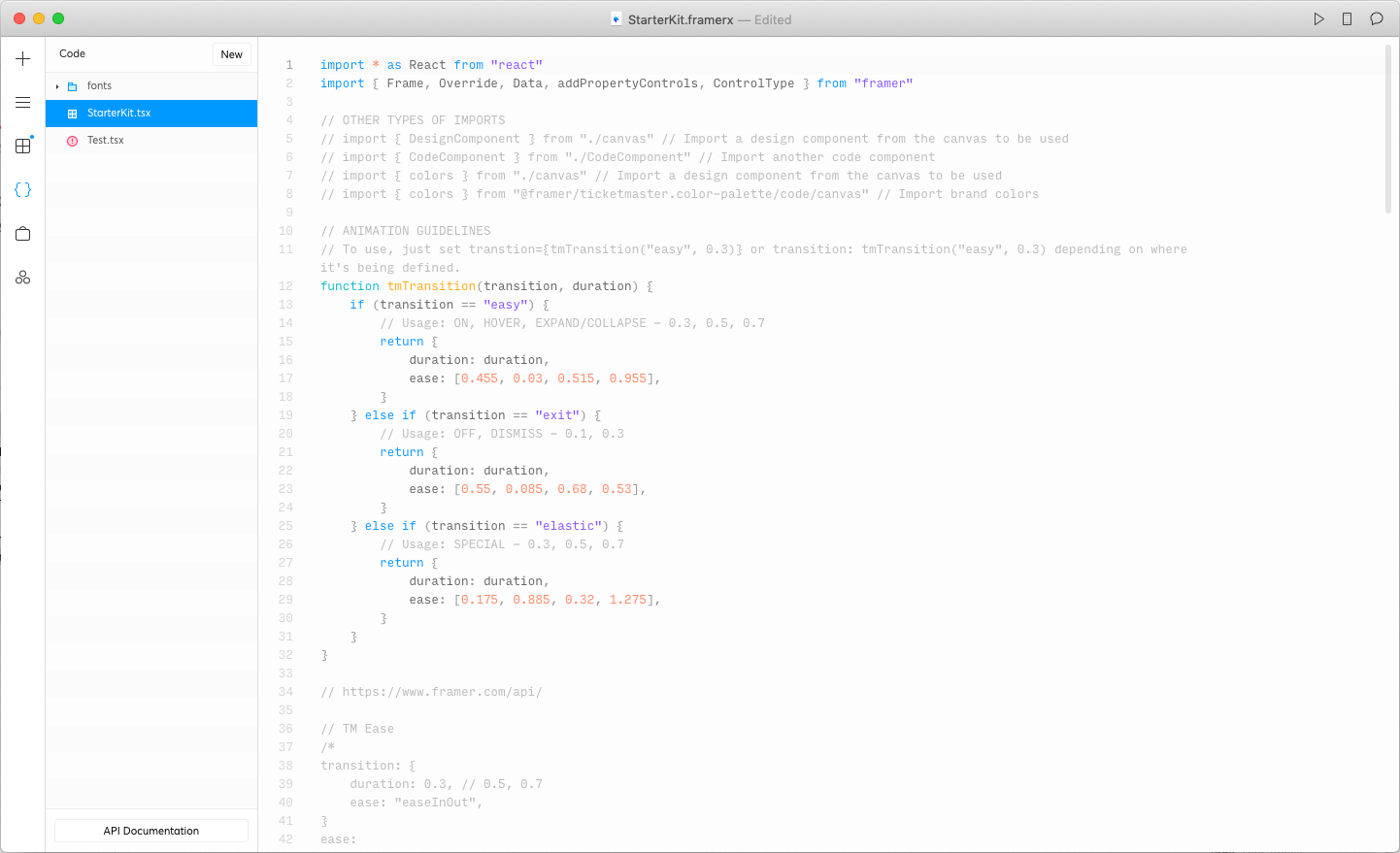This screenshot has width=1400, height=853.
Task: Click the StarterKit.framerx window title
Action: click(681, 19)
